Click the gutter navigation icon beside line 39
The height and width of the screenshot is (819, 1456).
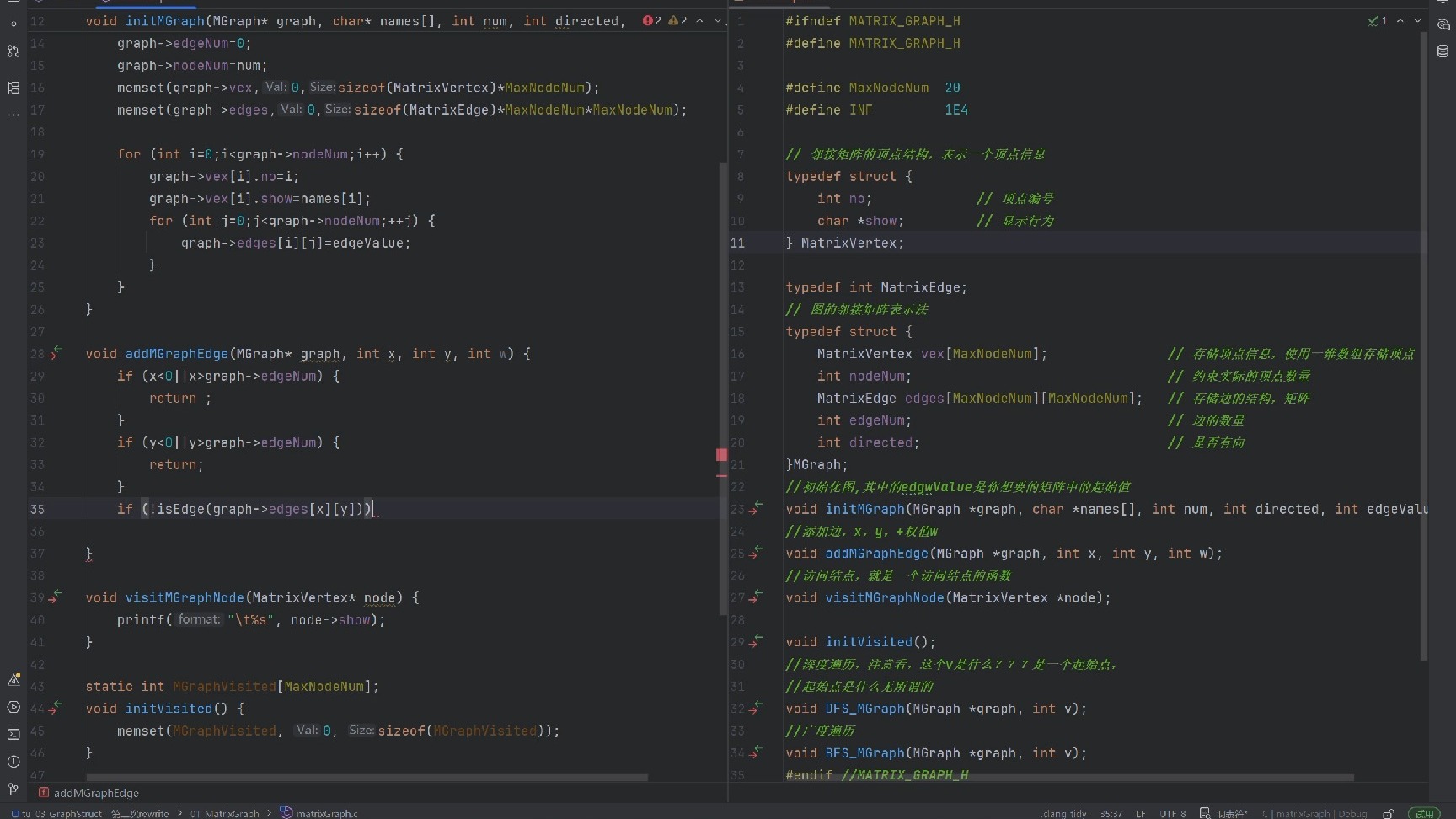click(55, 597)
